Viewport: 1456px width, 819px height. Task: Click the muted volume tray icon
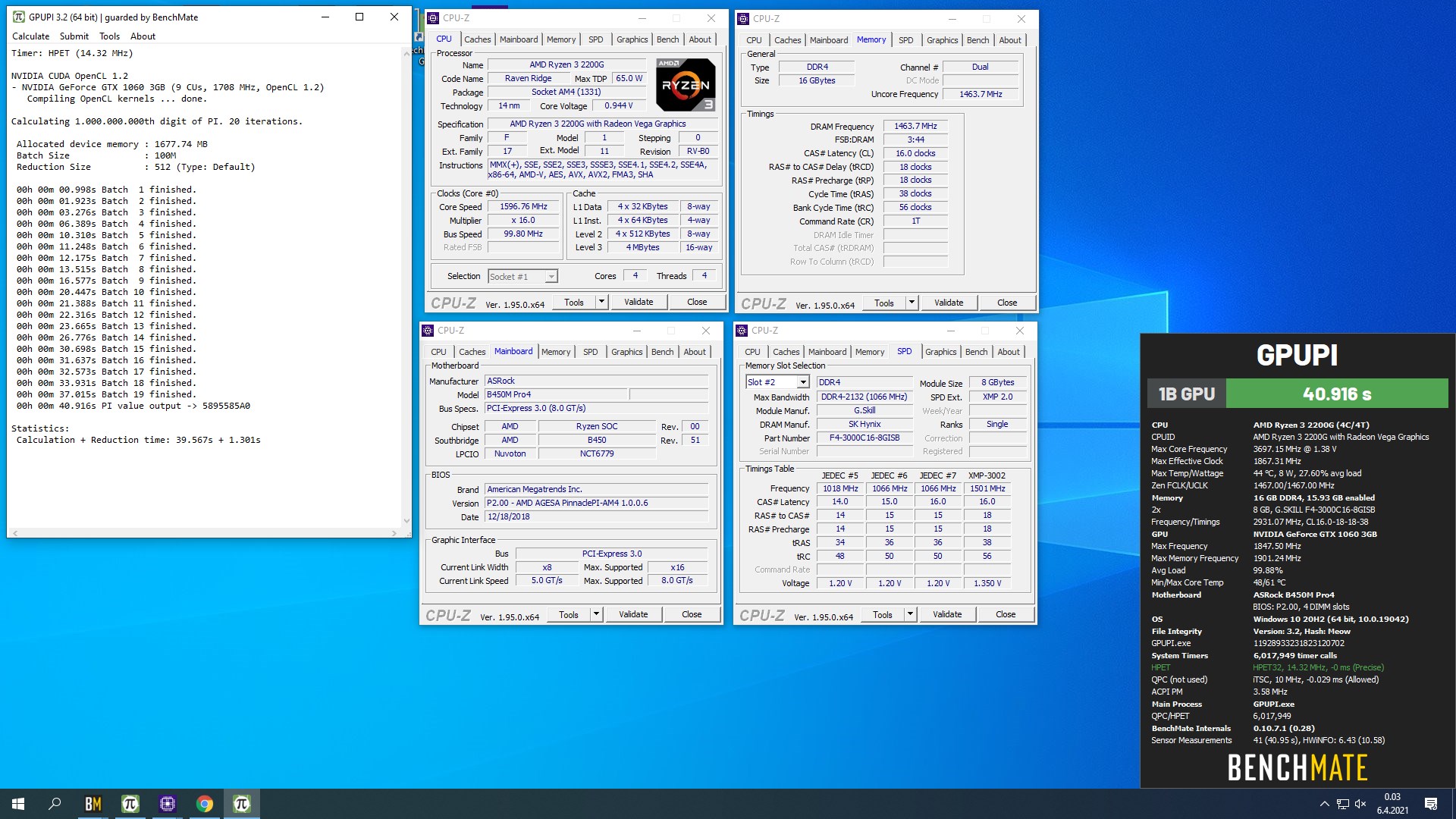[1360, 804]
